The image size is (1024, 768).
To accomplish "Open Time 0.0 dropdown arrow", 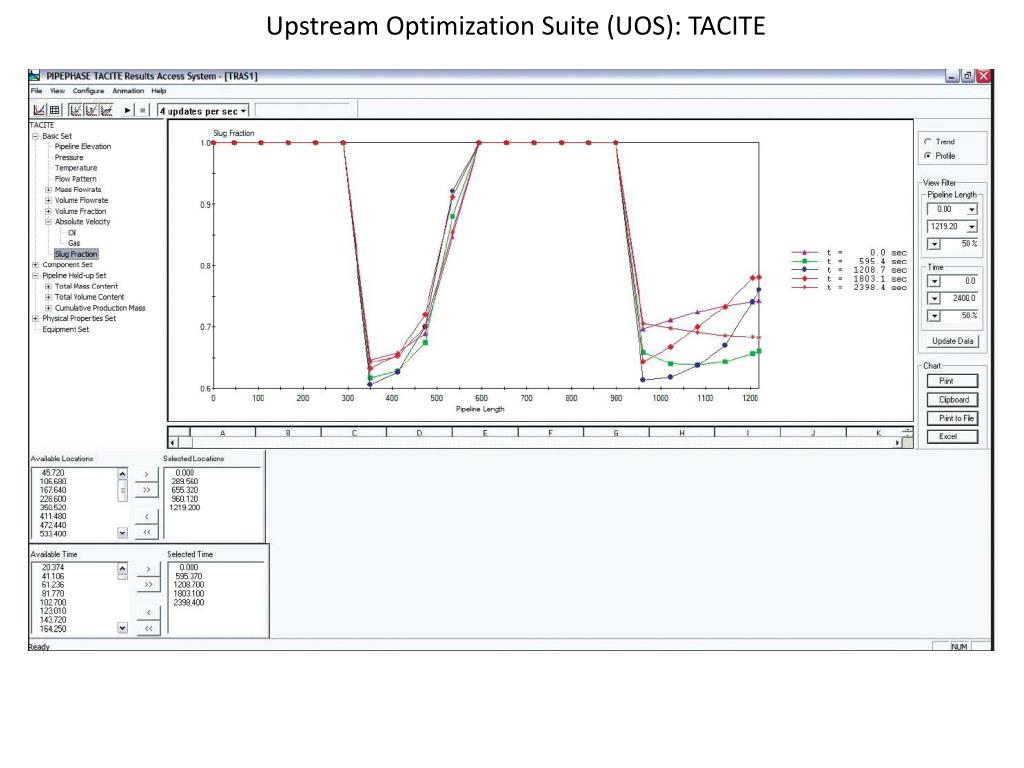I will tap(935, 281).
